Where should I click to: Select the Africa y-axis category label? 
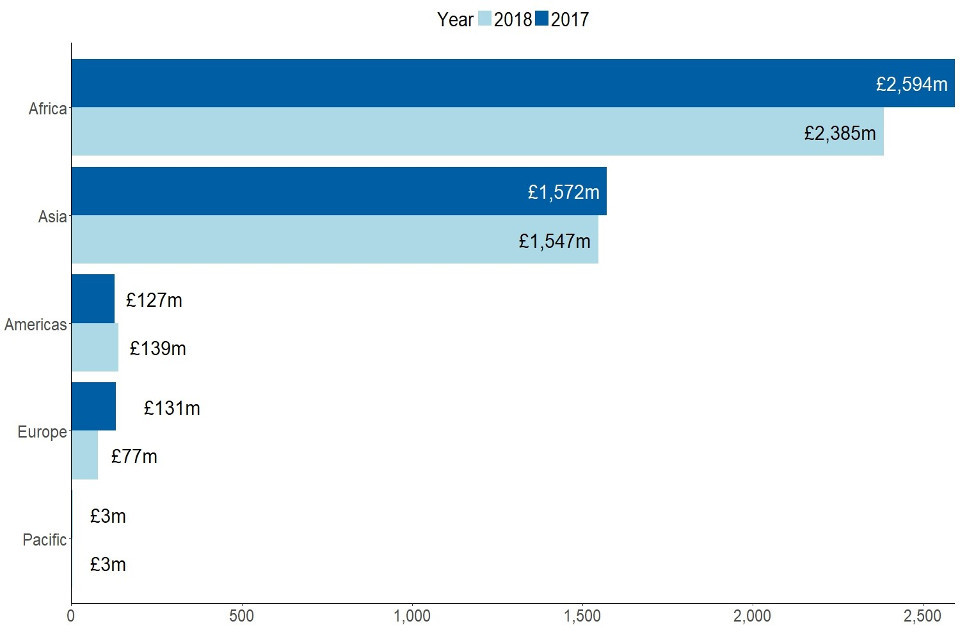pos(47,109)
